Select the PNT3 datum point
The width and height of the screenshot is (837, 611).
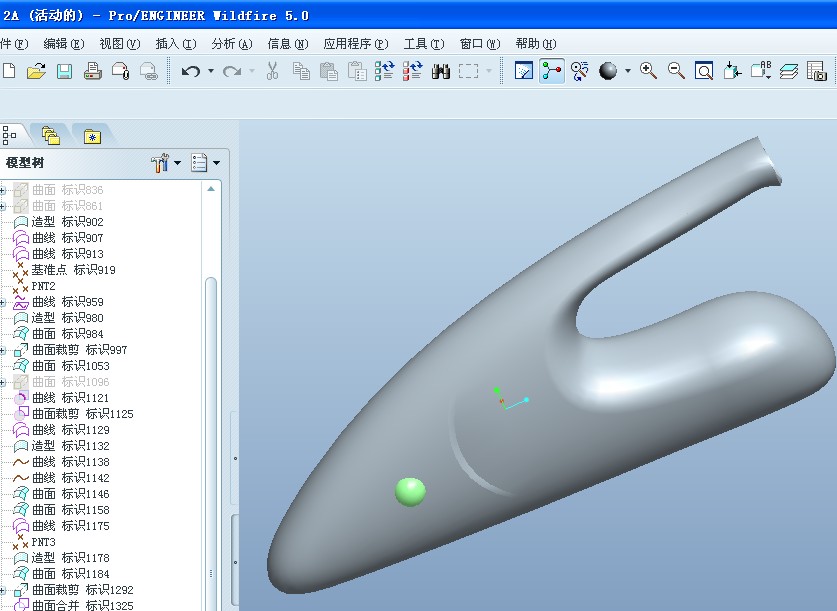pos(34,542)
